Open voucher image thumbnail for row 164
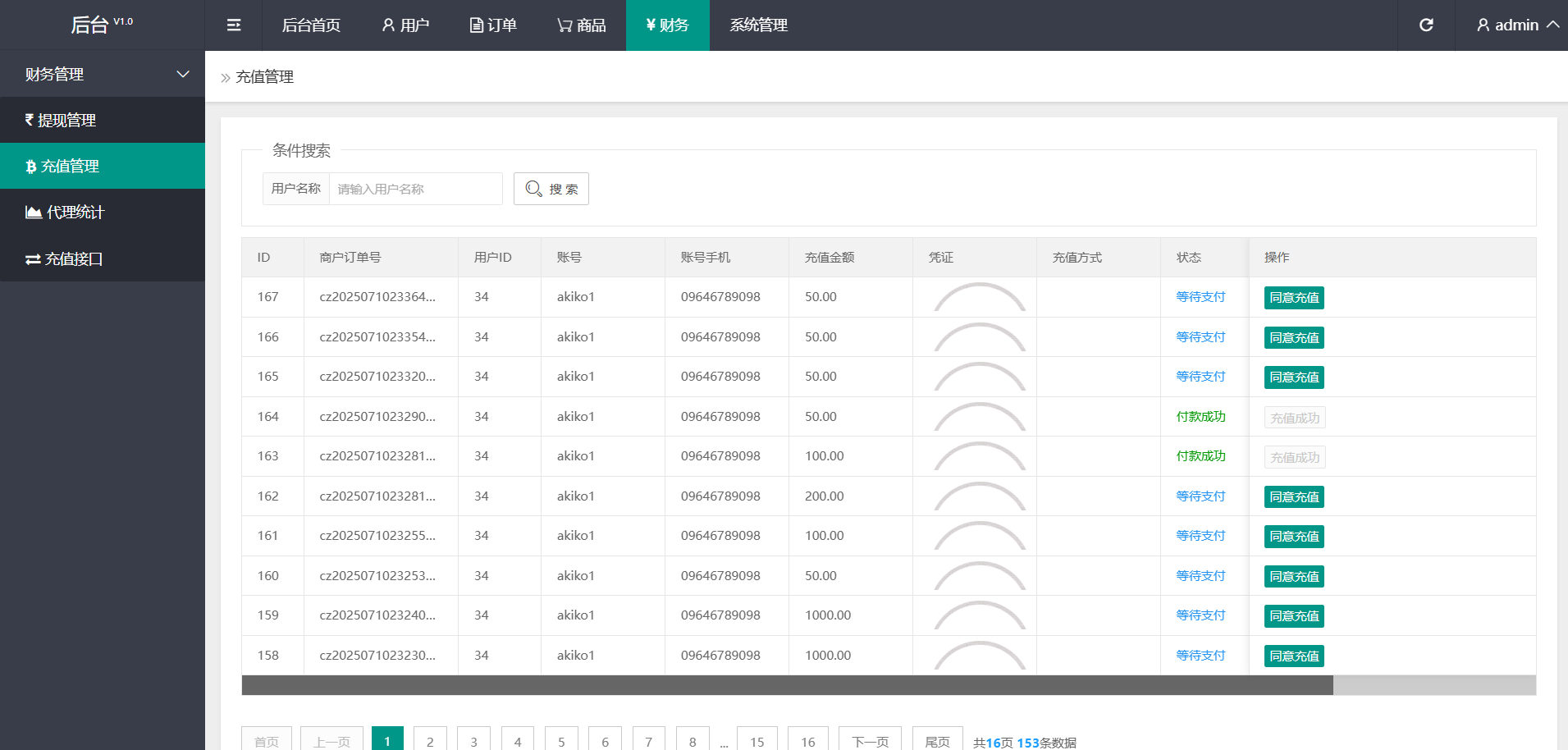Viewport: 1568px width, 750px height. (x=980, y=417)
